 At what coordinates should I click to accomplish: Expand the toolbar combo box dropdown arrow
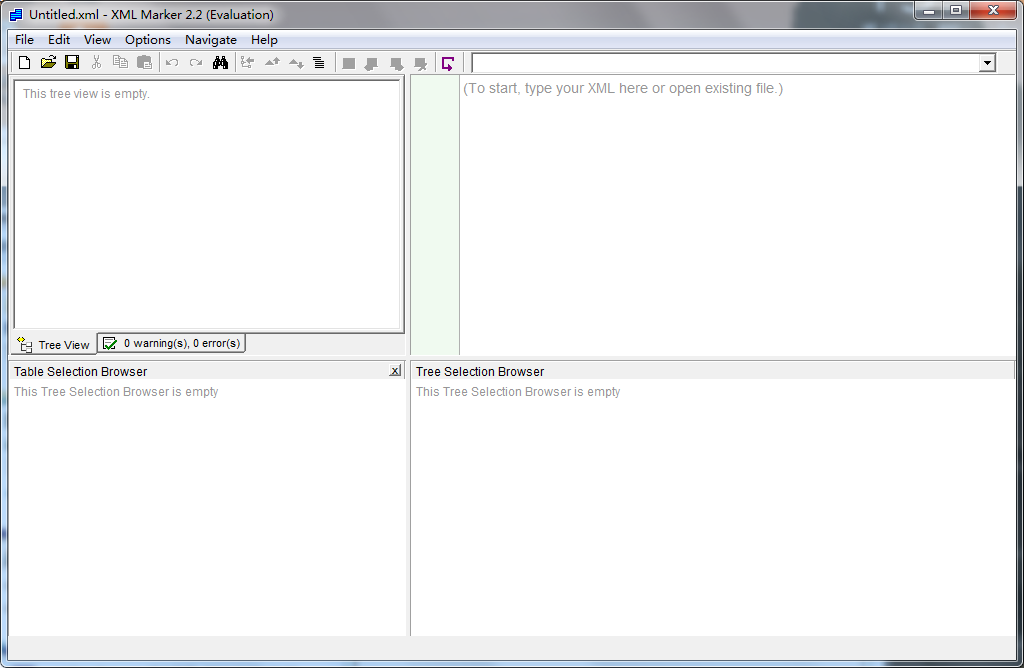[x=987, y=63]
